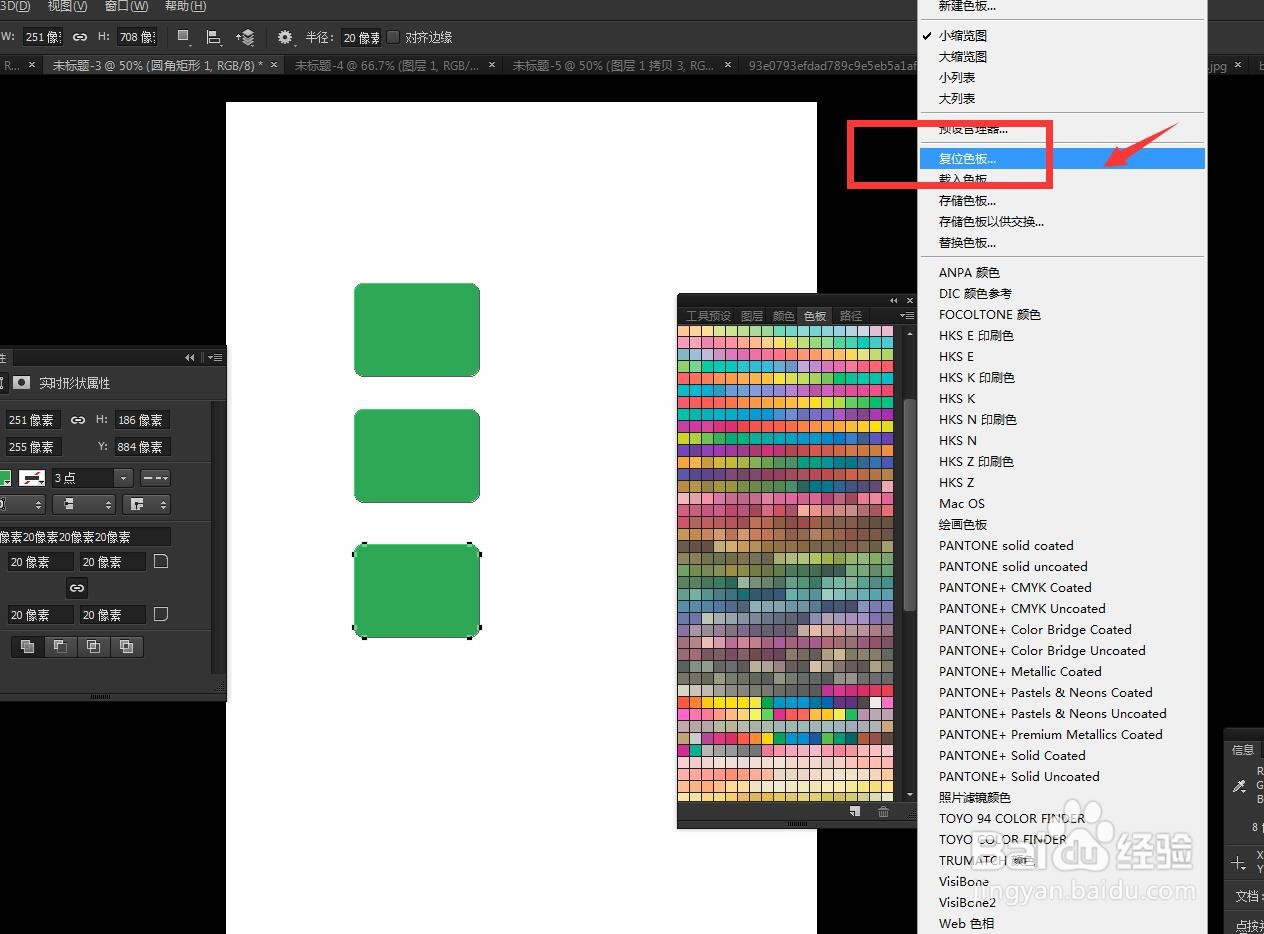This screenshot has height=934, width=1264.
Task: Open the stroke color swatch dropdown
Action: point(33,478)
